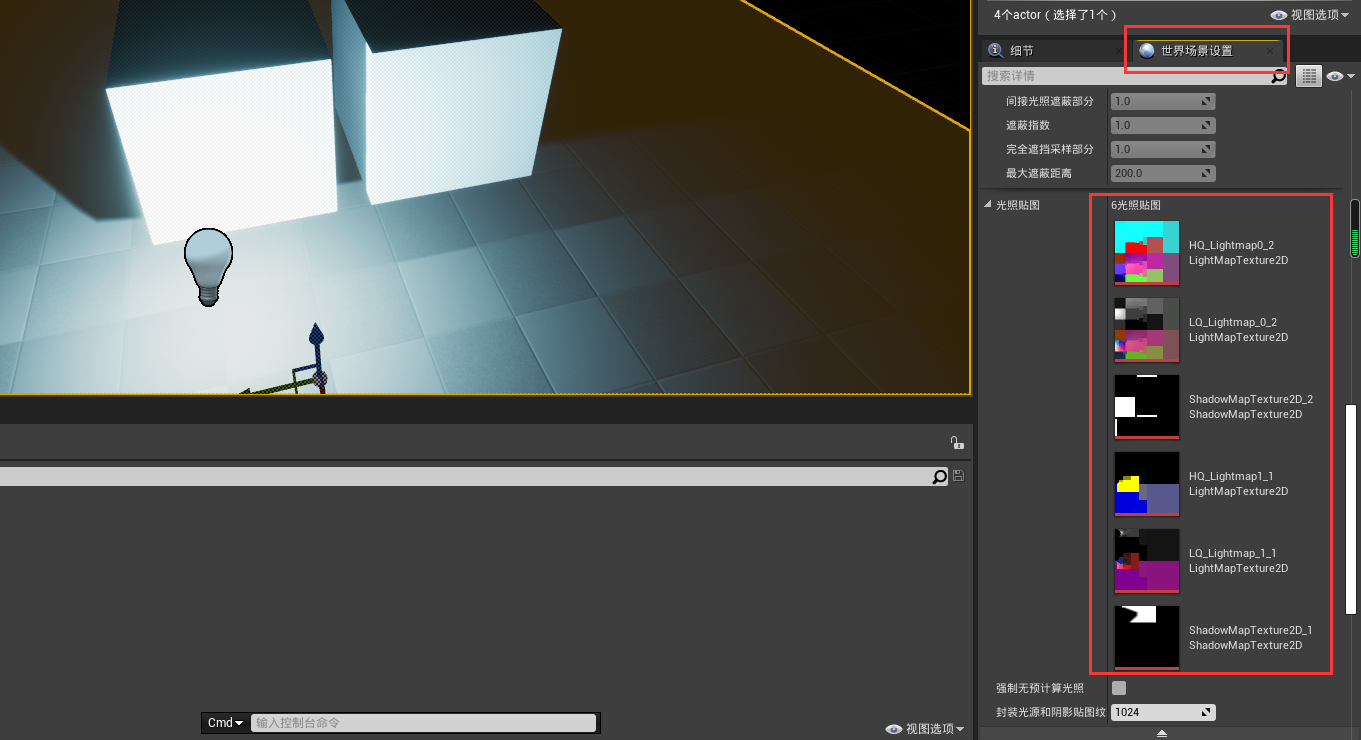The image size is (1361, 740).
Task: Close the 世界场景设置 tab
Action: click(1270, 51)
